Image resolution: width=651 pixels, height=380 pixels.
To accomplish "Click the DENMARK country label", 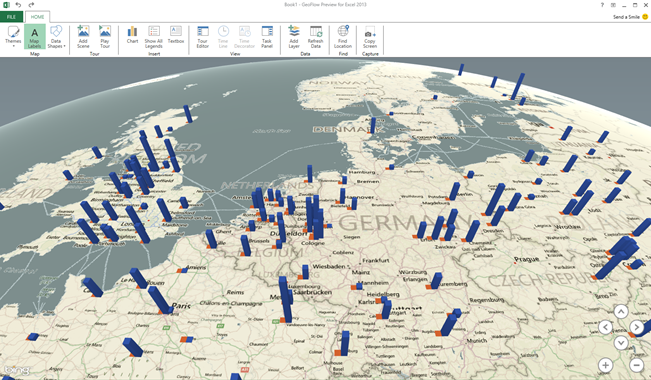I will 347,130.
